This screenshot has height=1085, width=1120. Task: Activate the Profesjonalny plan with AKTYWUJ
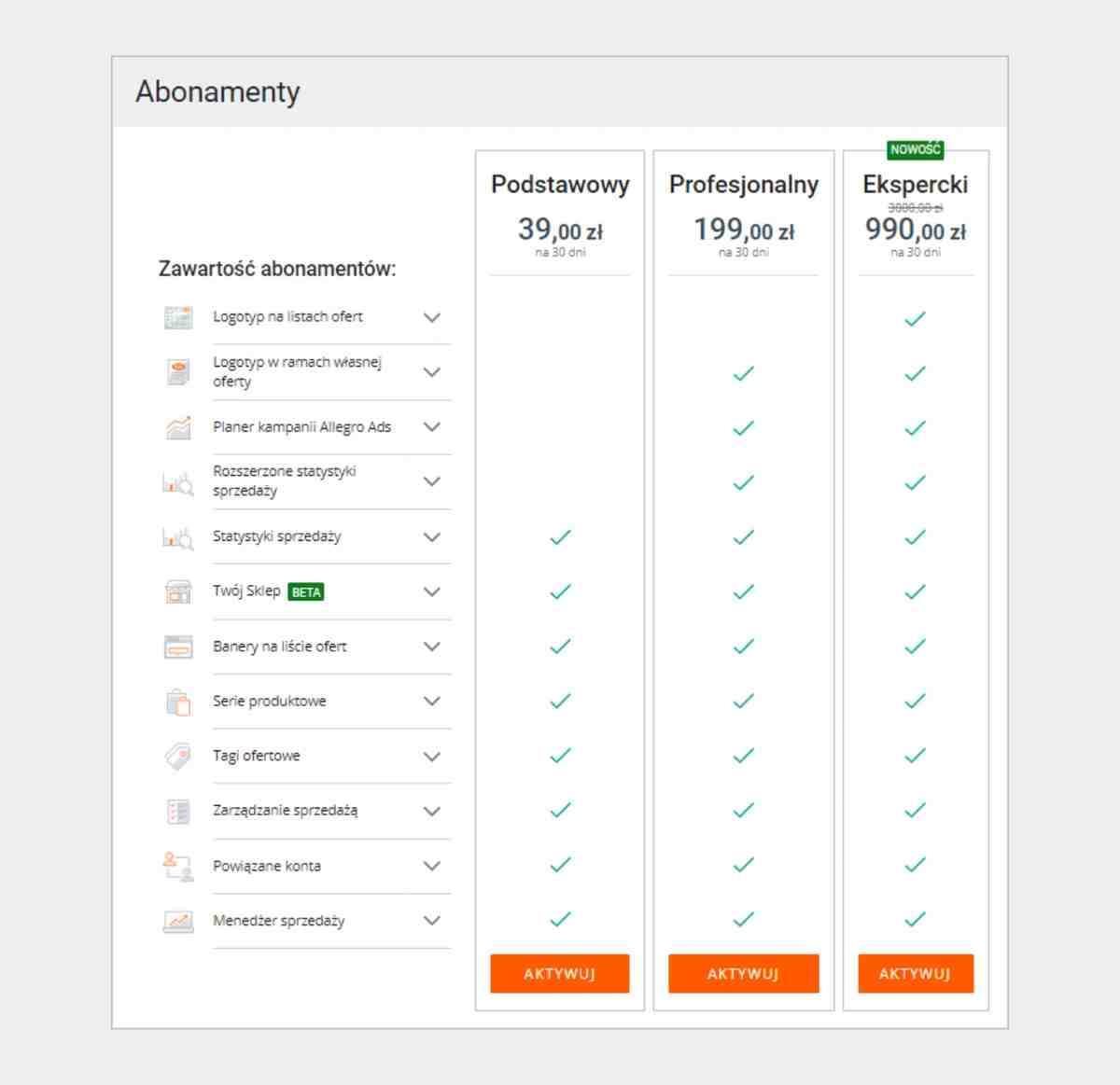tap(744, 973)
